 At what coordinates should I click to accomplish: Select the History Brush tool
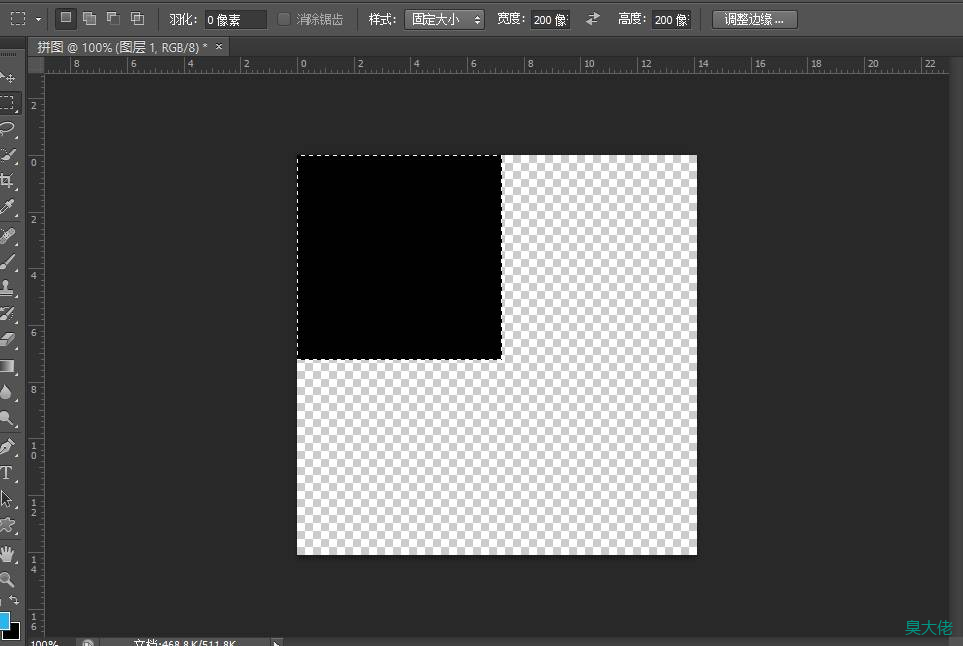click(x=8, y=314)
